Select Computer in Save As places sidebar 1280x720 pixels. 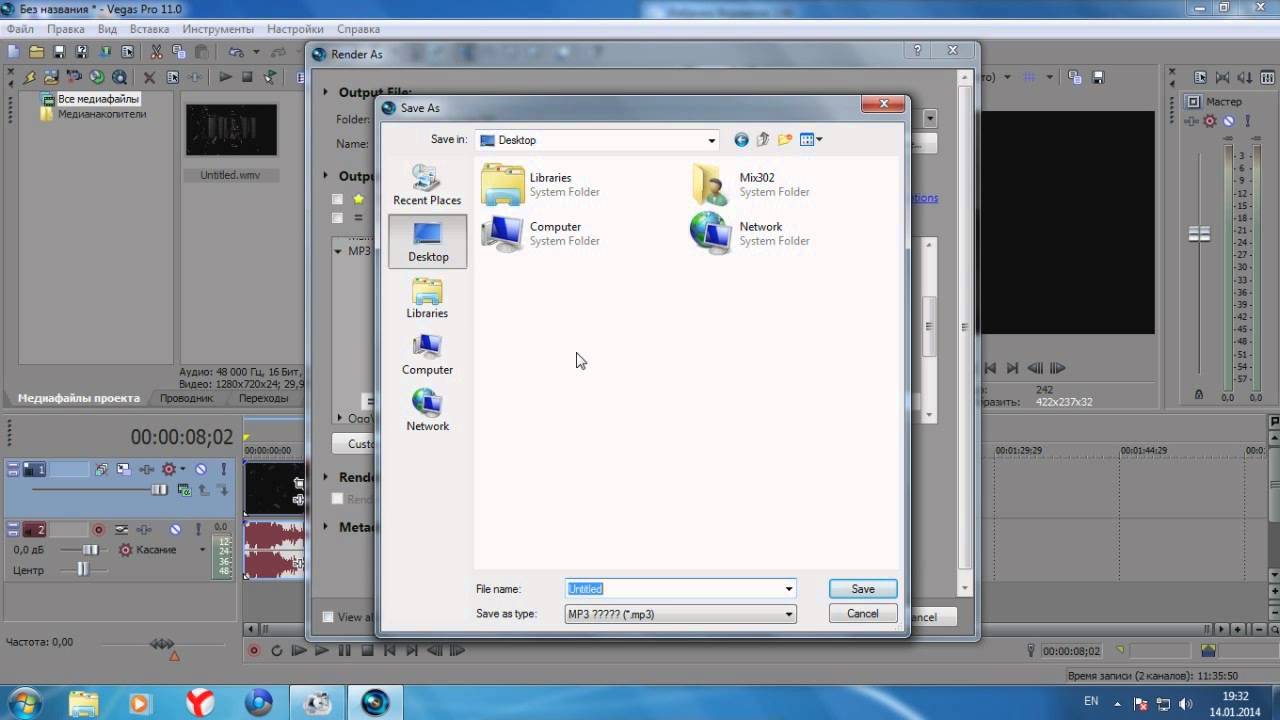(x=427, y=355)
